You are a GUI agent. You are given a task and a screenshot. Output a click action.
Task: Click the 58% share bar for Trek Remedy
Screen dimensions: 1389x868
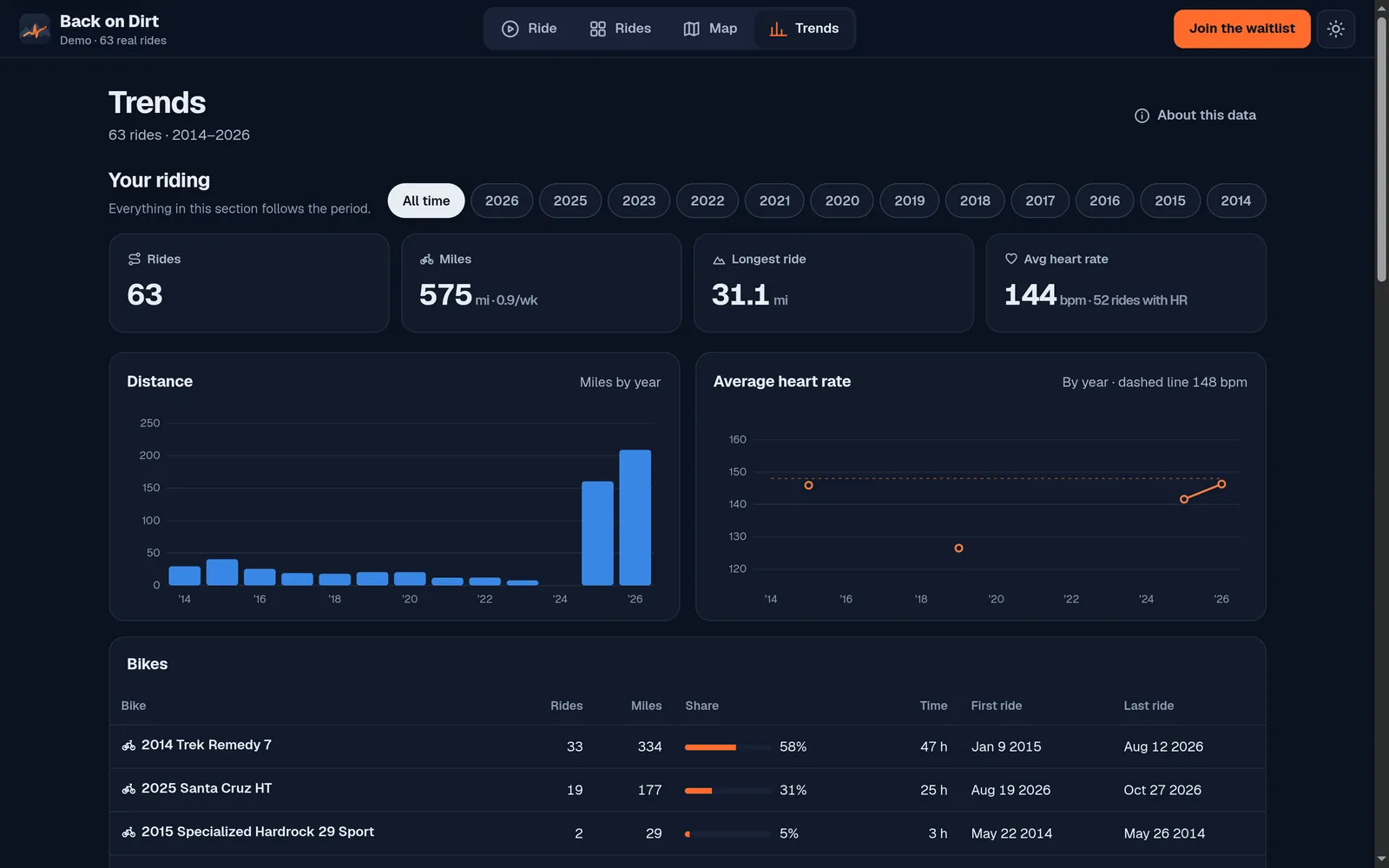[x=727, y=746]
